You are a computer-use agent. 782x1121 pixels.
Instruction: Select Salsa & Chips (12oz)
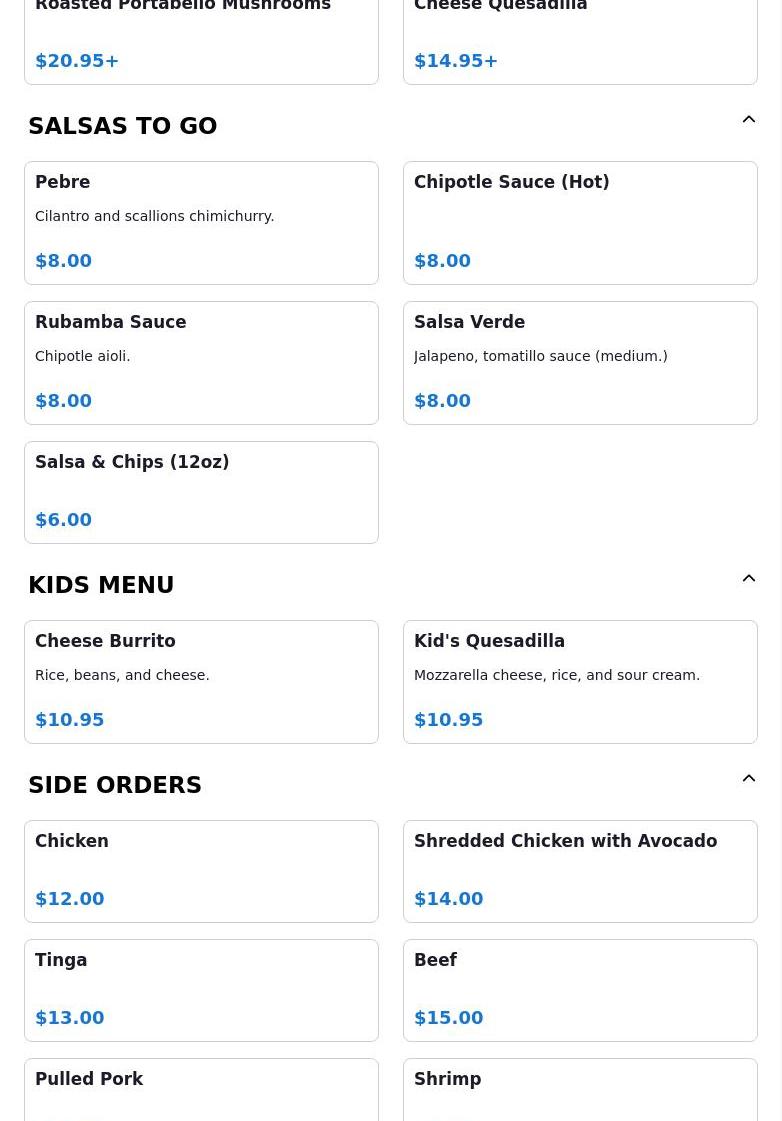[x=201, y=492]
